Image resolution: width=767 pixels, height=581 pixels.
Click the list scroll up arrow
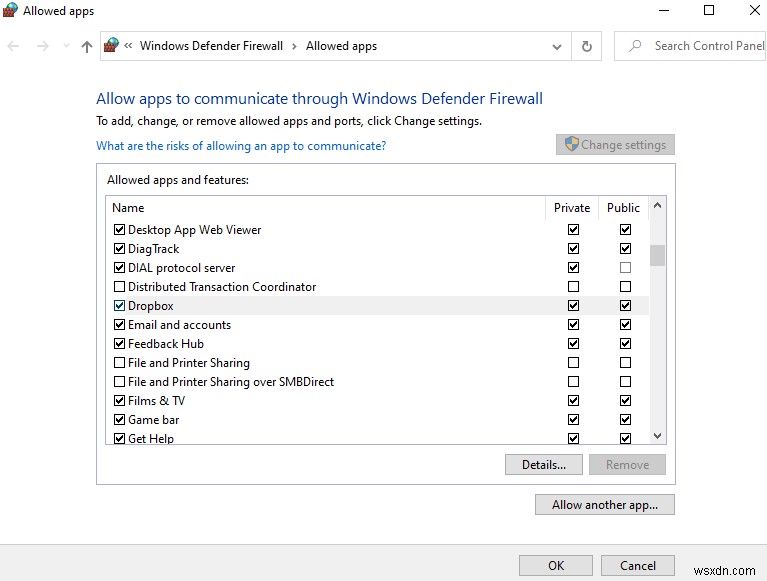[x=657, y=206]
